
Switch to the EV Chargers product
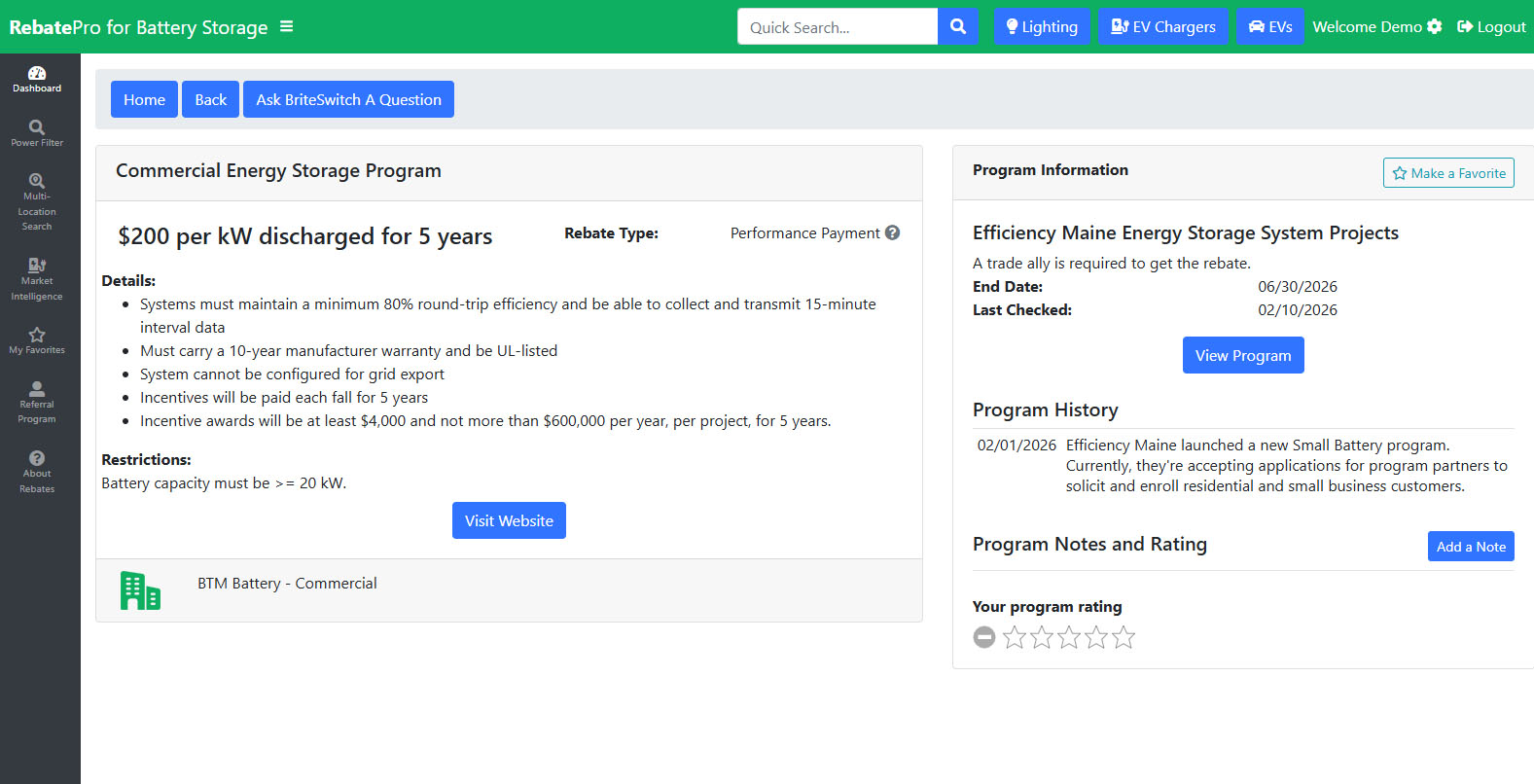(x=1163, y=26)
